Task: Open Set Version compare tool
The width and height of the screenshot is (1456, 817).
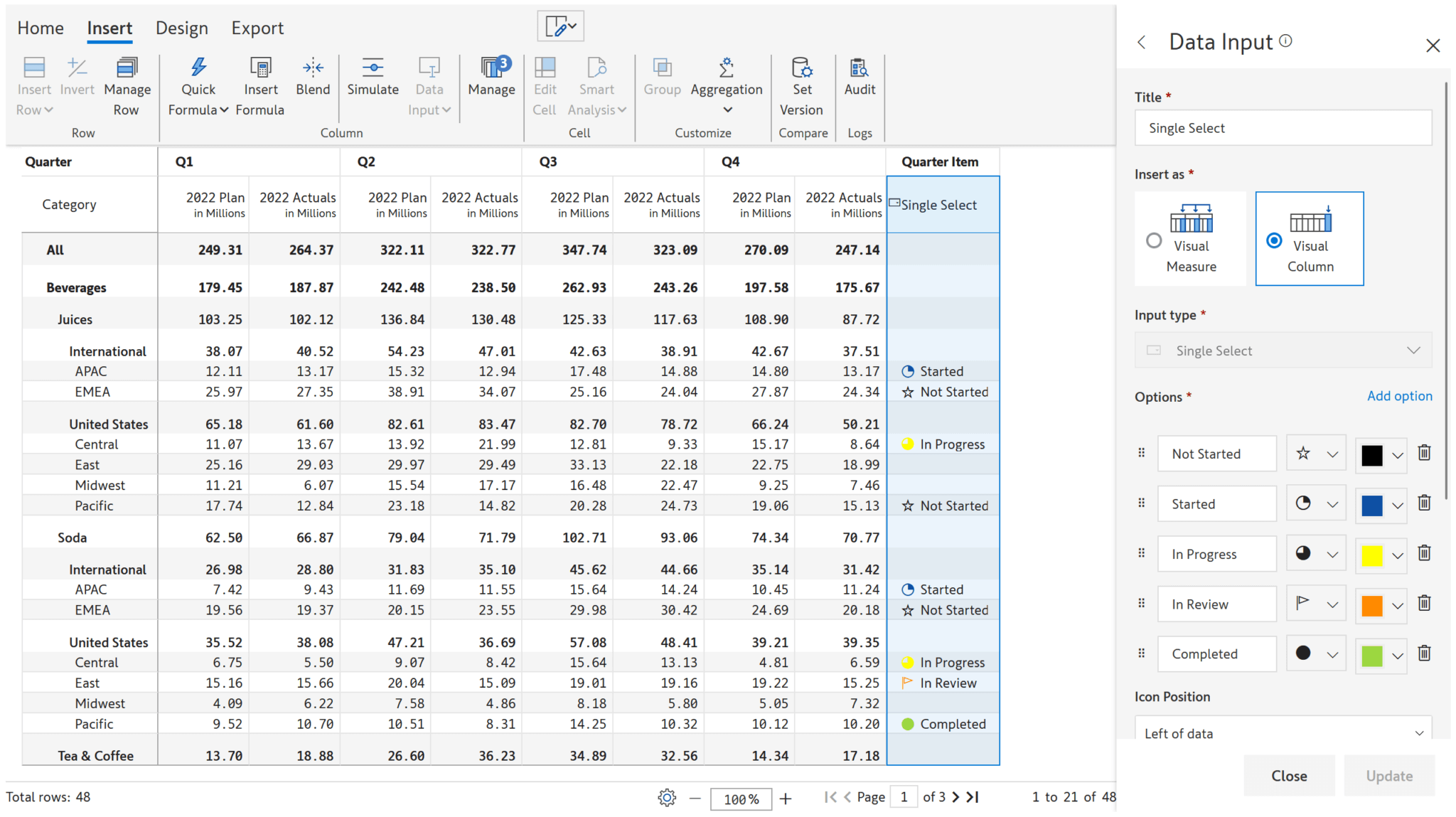Action: 801,68
